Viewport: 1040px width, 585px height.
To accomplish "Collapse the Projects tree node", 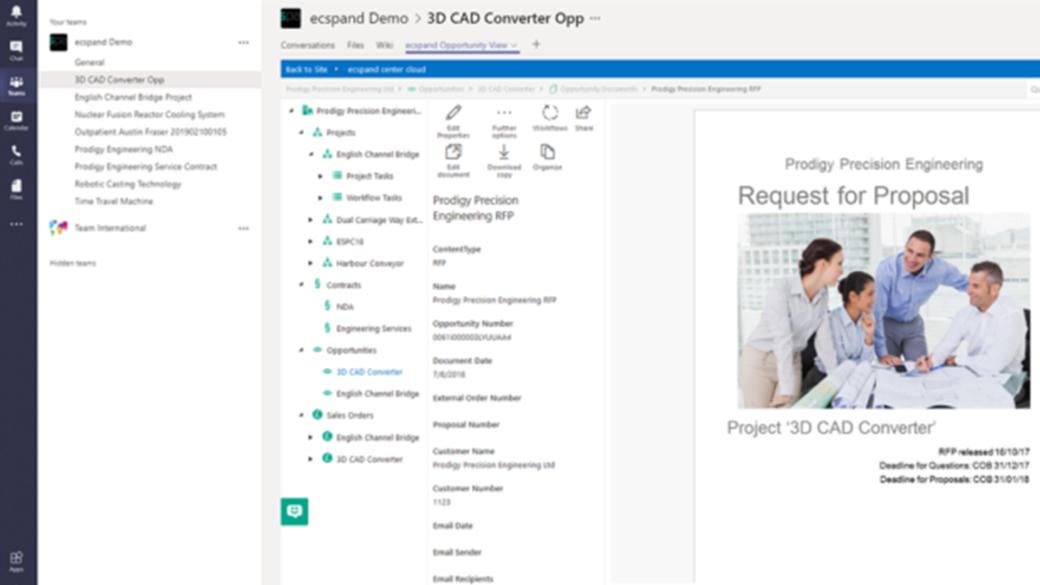I will click(x=301, y=133).
